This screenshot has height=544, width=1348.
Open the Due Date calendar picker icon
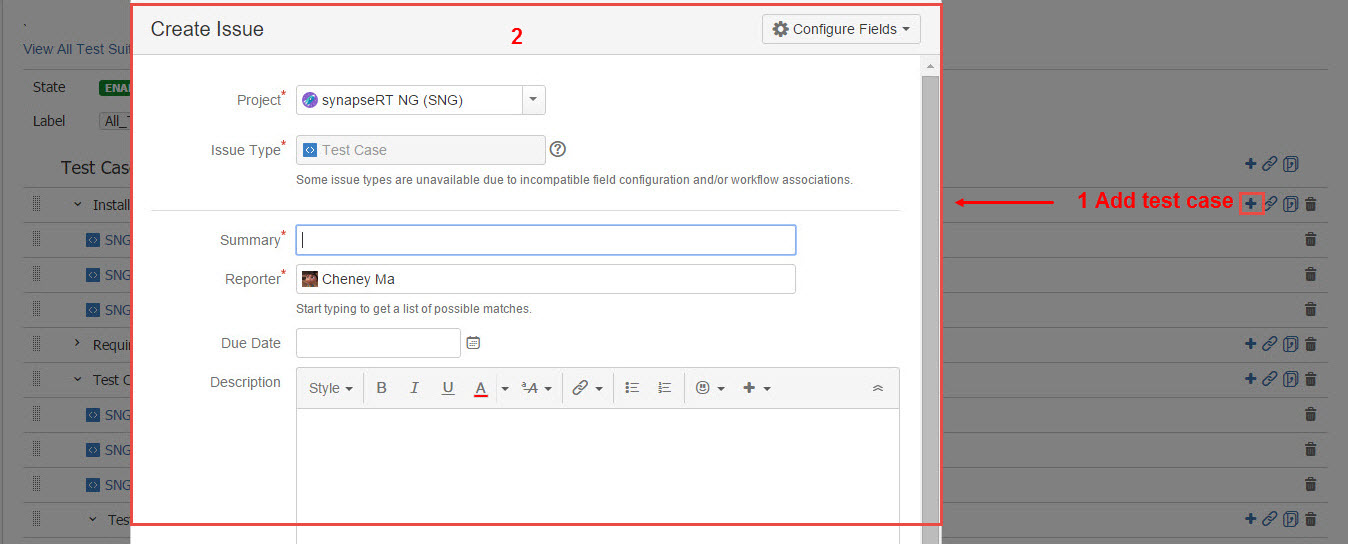point(473,343)
